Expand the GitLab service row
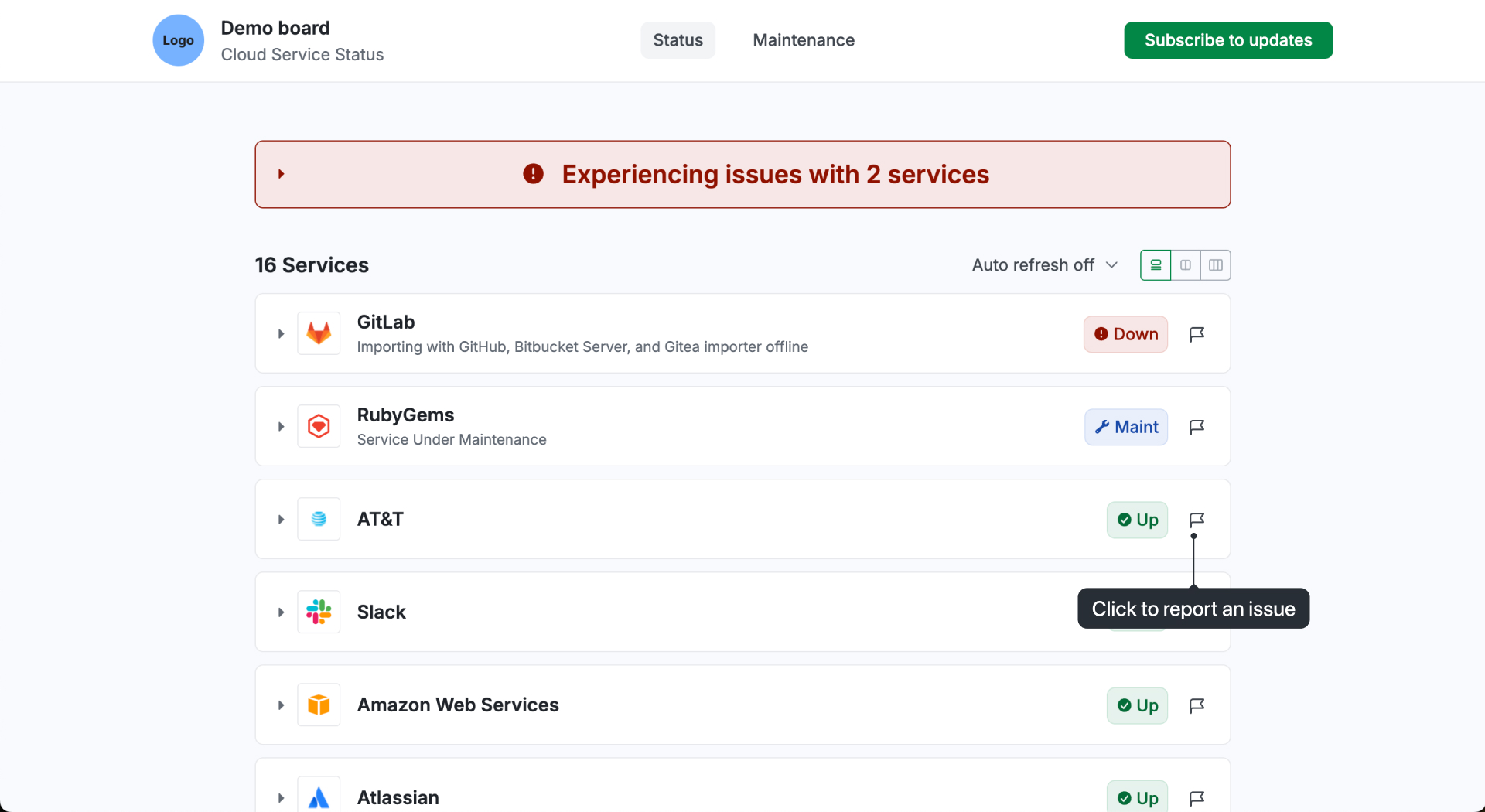 [x=282, y=334]
